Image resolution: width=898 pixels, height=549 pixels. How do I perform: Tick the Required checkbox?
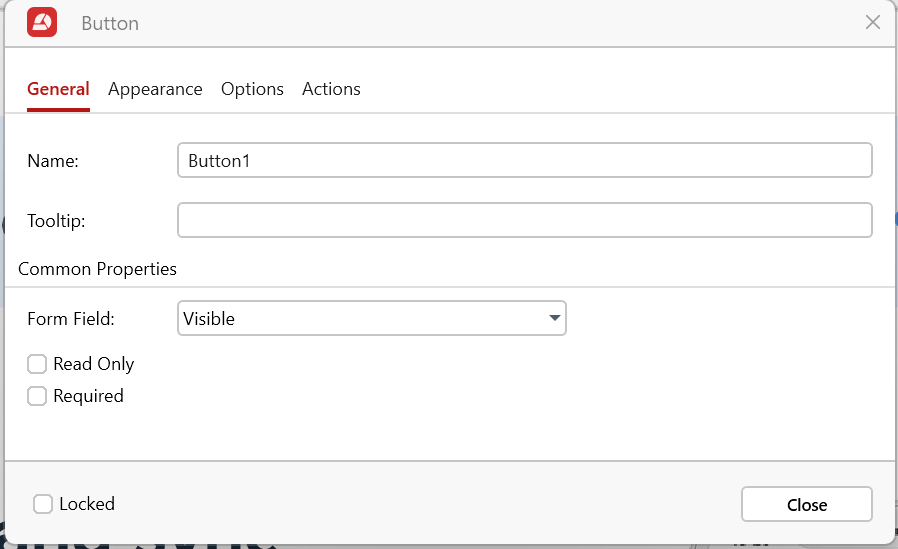pos(37,396)
